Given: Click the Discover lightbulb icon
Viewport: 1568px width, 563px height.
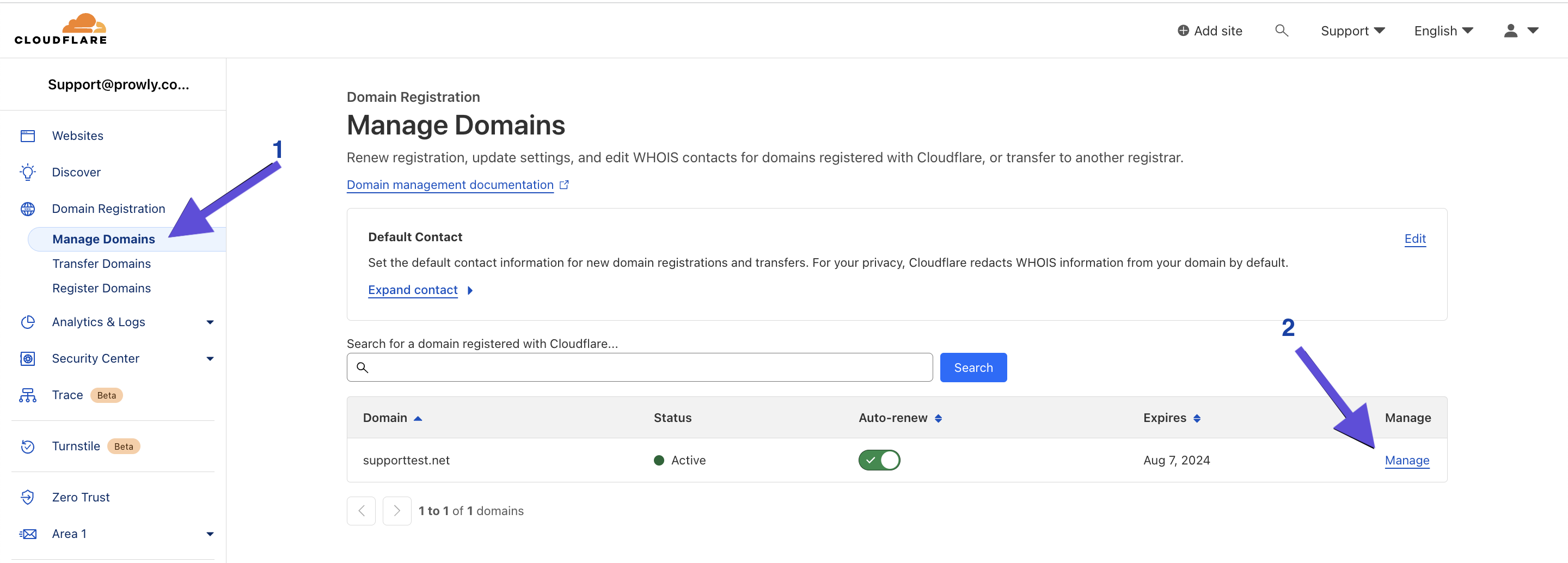Looking at the screenshot, I should [28, 172].
